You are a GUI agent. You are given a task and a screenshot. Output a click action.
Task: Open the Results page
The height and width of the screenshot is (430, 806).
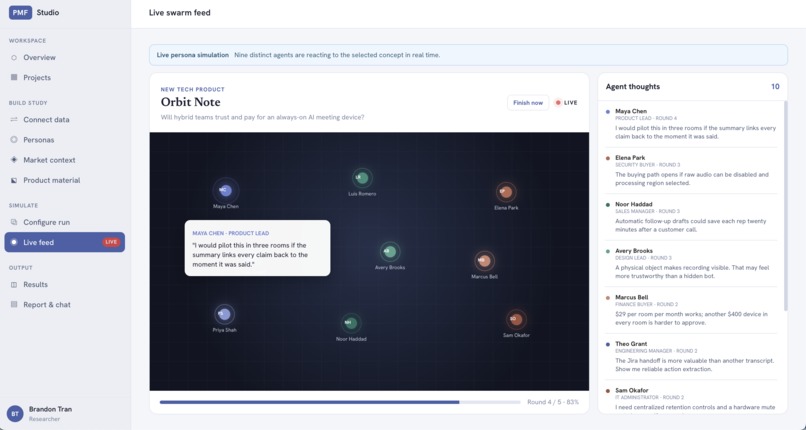[65, 285]
